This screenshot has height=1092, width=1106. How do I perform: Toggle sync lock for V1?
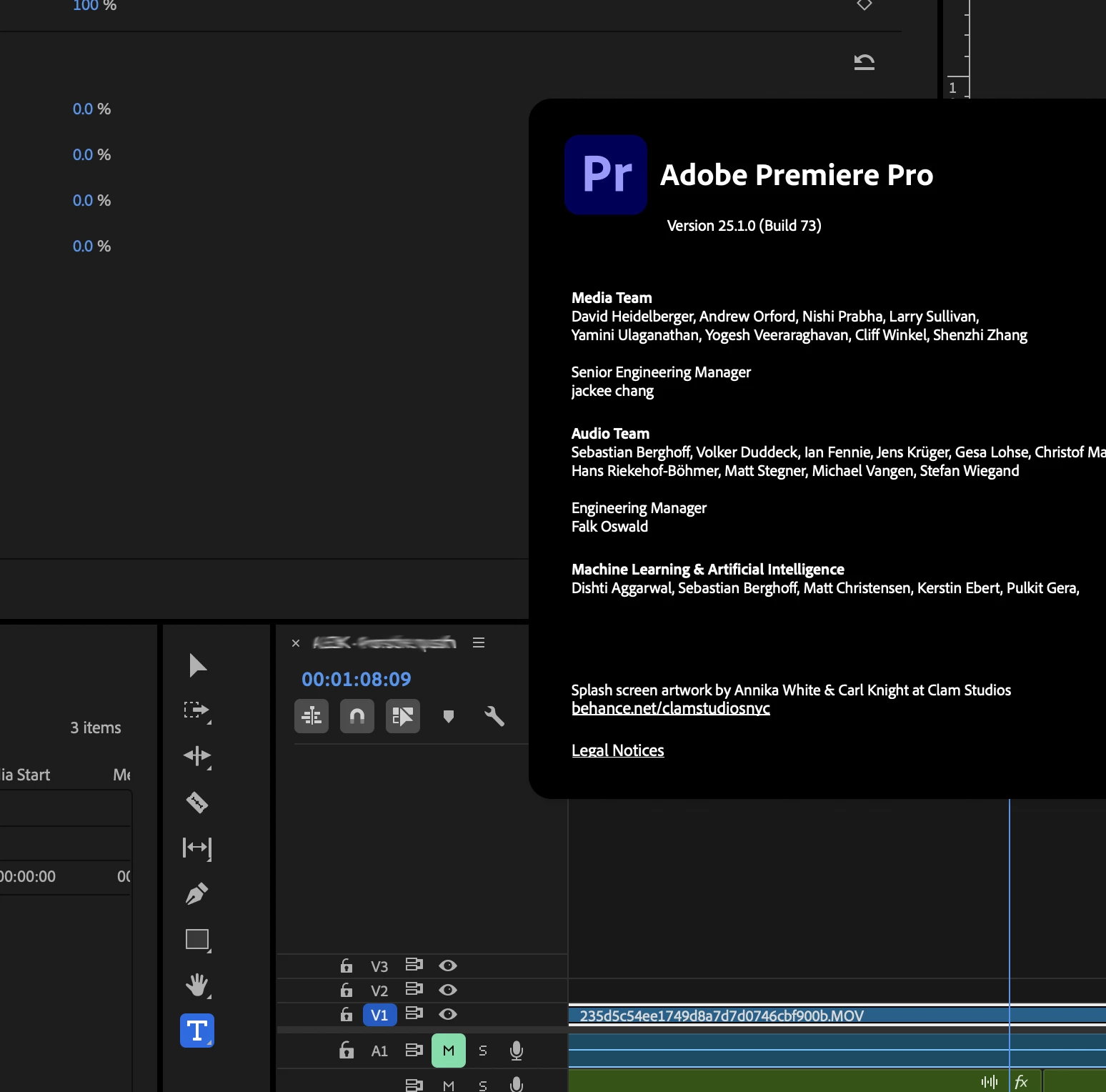point(414,1013)
